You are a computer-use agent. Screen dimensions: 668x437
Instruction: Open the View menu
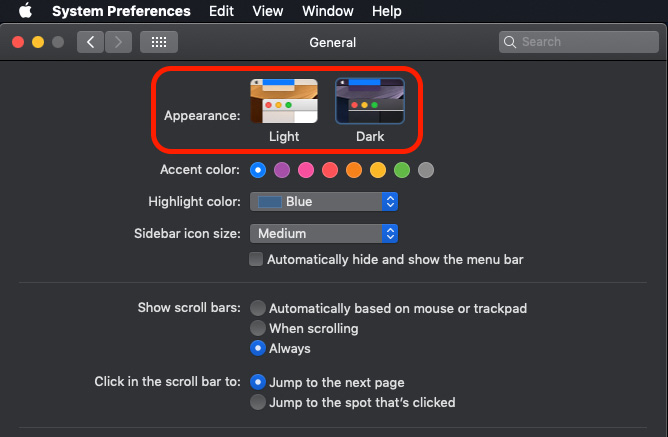268,11
